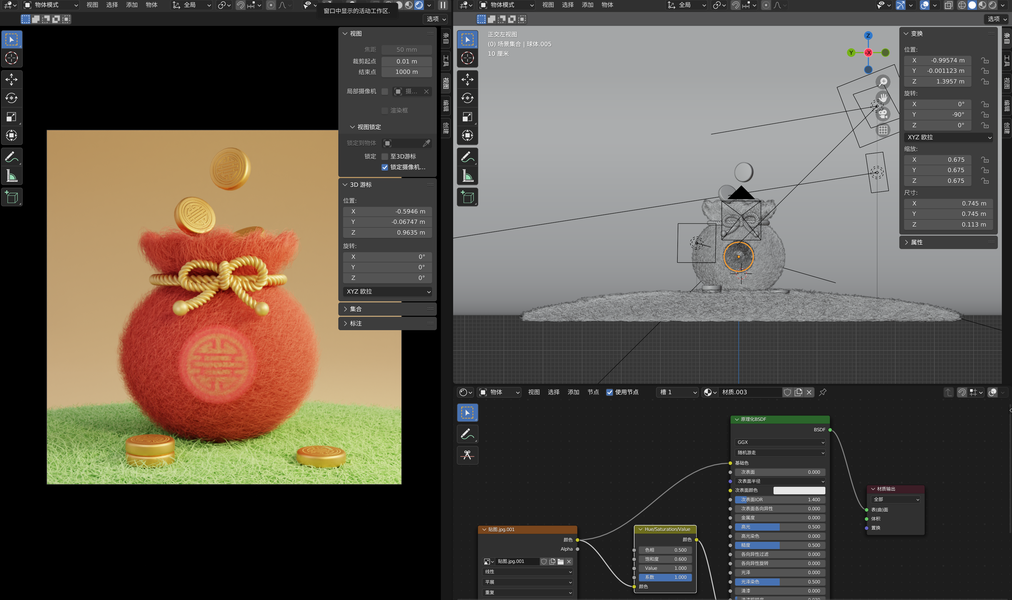1012x600 pixels.
Task: Select the Scale tool in left viewport
Action: (x=12, y=117)
